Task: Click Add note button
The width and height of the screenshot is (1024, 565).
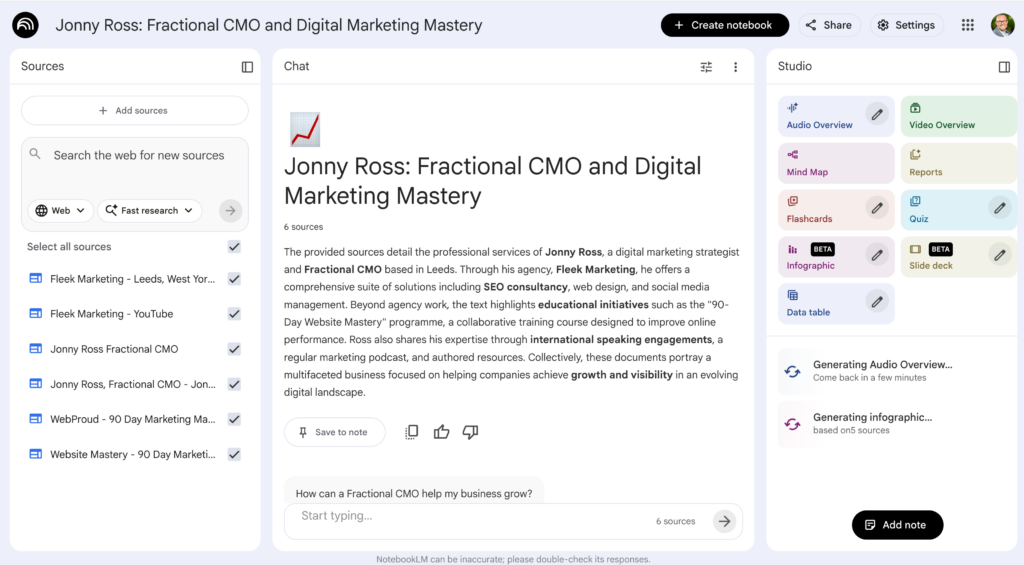Action: coord(897,525)
